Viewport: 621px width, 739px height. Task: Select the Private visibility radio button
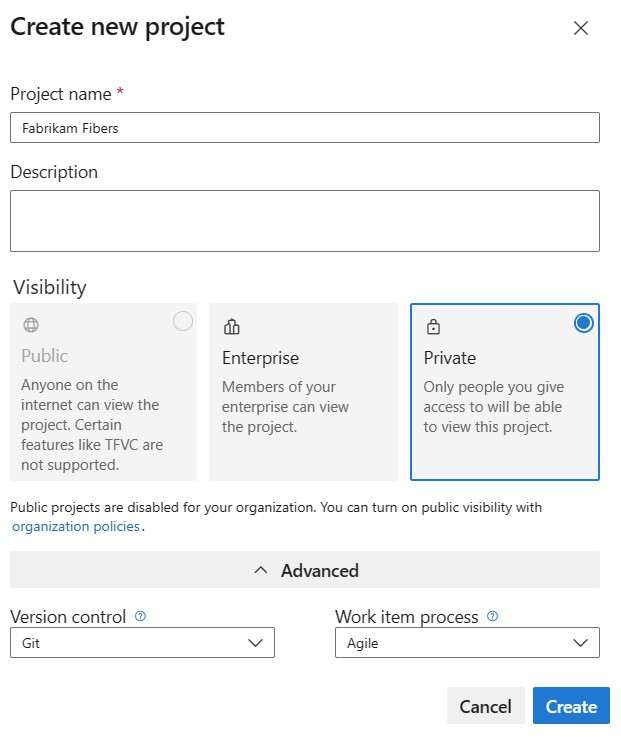pyautogui.click(x=584, y=322)
